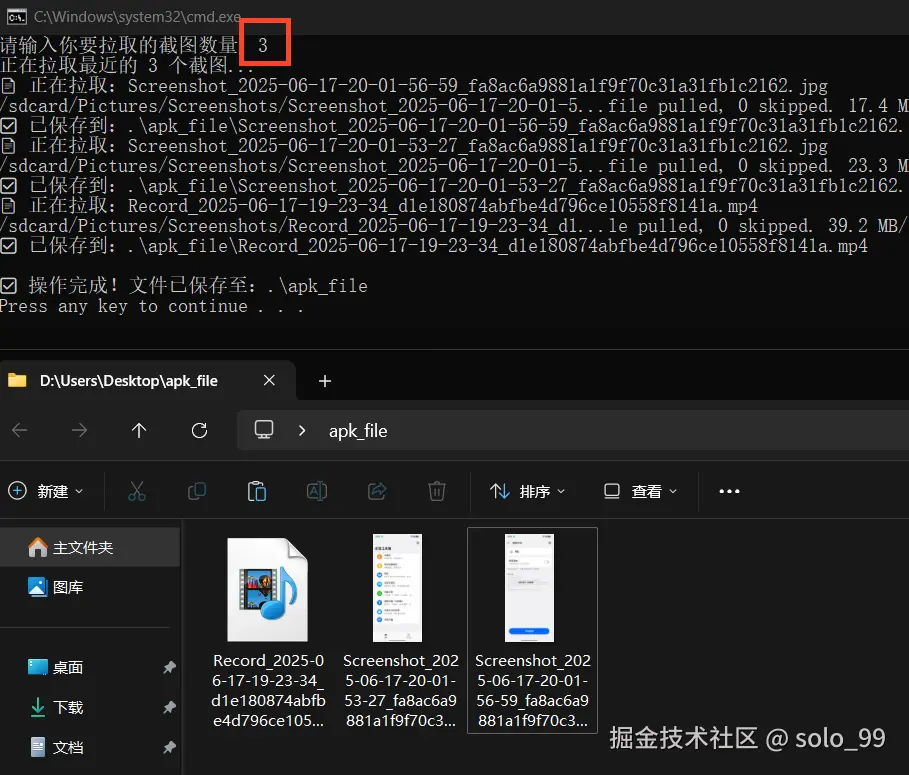Viewport: 909px width, 775px height.
Task: Click the Share icon in the toolbar
Action: point(377,491)
